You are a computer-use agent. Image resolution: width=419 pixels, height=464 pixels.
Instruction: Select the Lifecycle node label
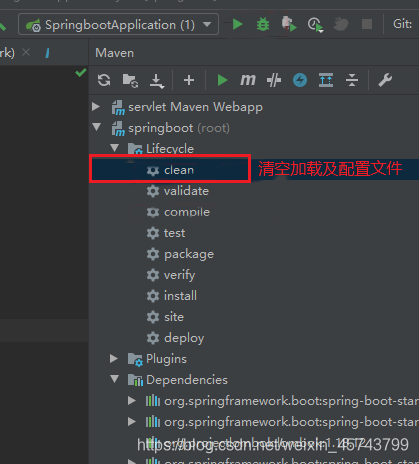pyautogui.click(x=170, y=149)
